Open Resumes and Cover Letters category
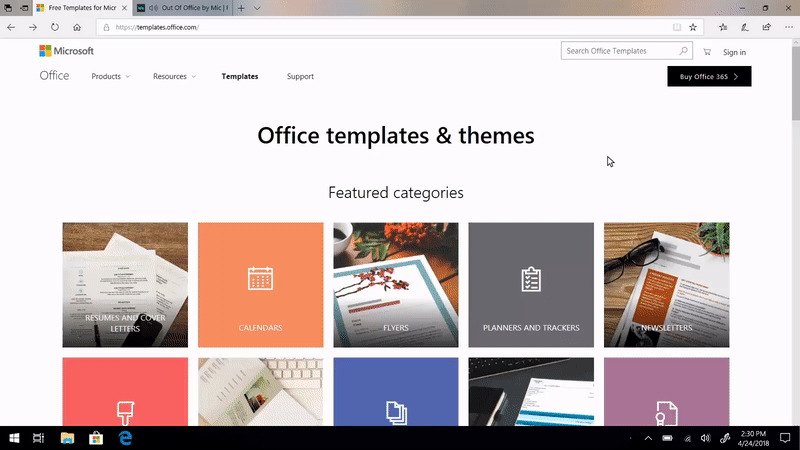The height and width of the screenshot is (450, 800). (x=125, y=285)
